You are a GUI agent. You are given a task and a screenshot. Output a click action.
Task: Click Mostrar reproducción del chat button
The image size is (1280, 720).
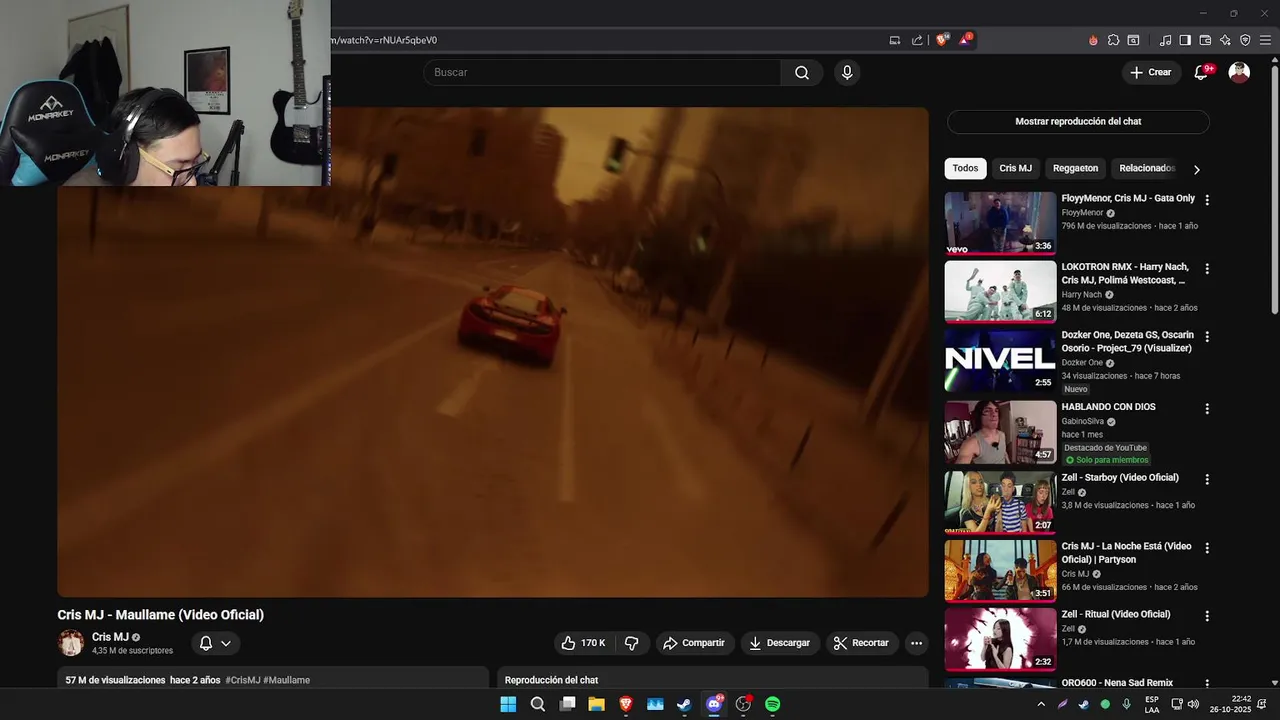(x=1078, y=121)
